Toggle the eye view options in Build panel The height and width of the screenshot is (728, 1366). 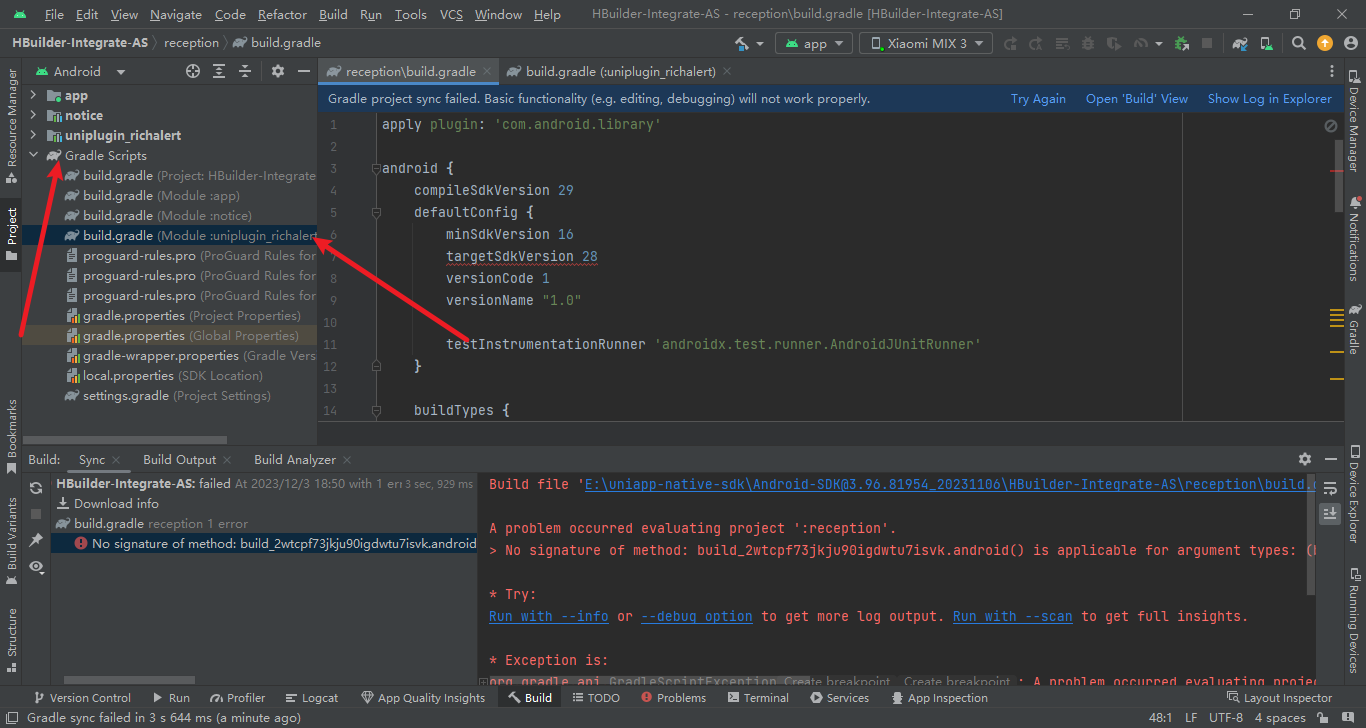point(36,566)
